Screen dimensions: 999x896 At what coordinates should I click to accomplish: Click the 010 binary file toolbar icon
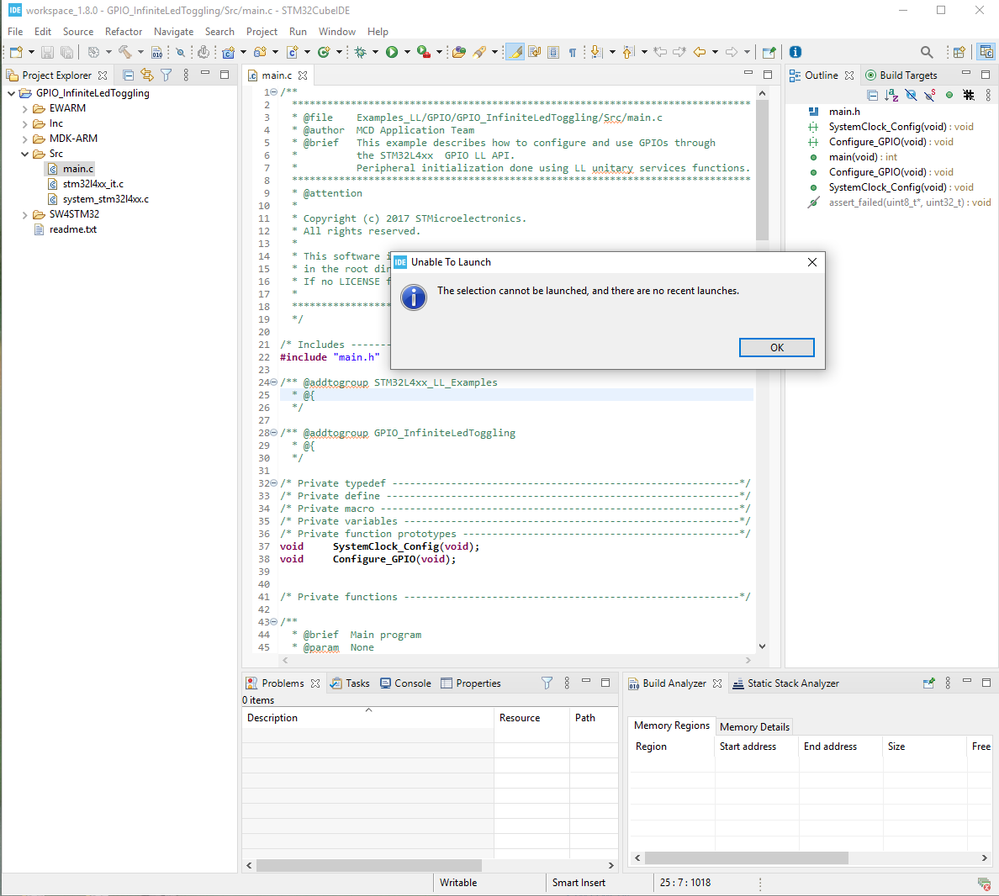click(157, 52)
